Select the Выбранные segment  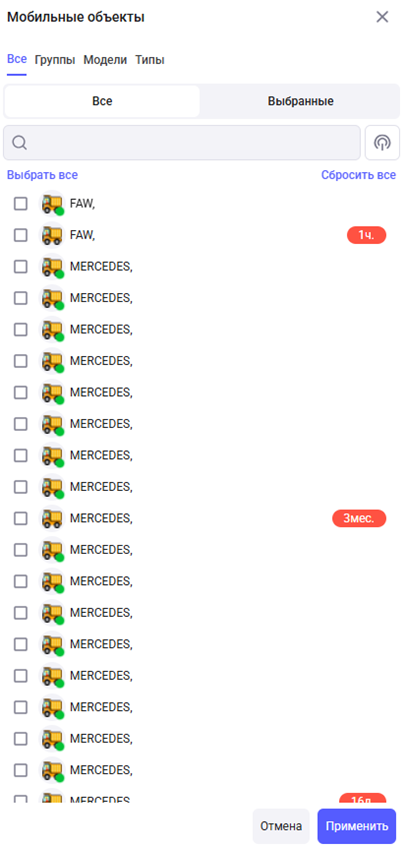pos(301,101)
